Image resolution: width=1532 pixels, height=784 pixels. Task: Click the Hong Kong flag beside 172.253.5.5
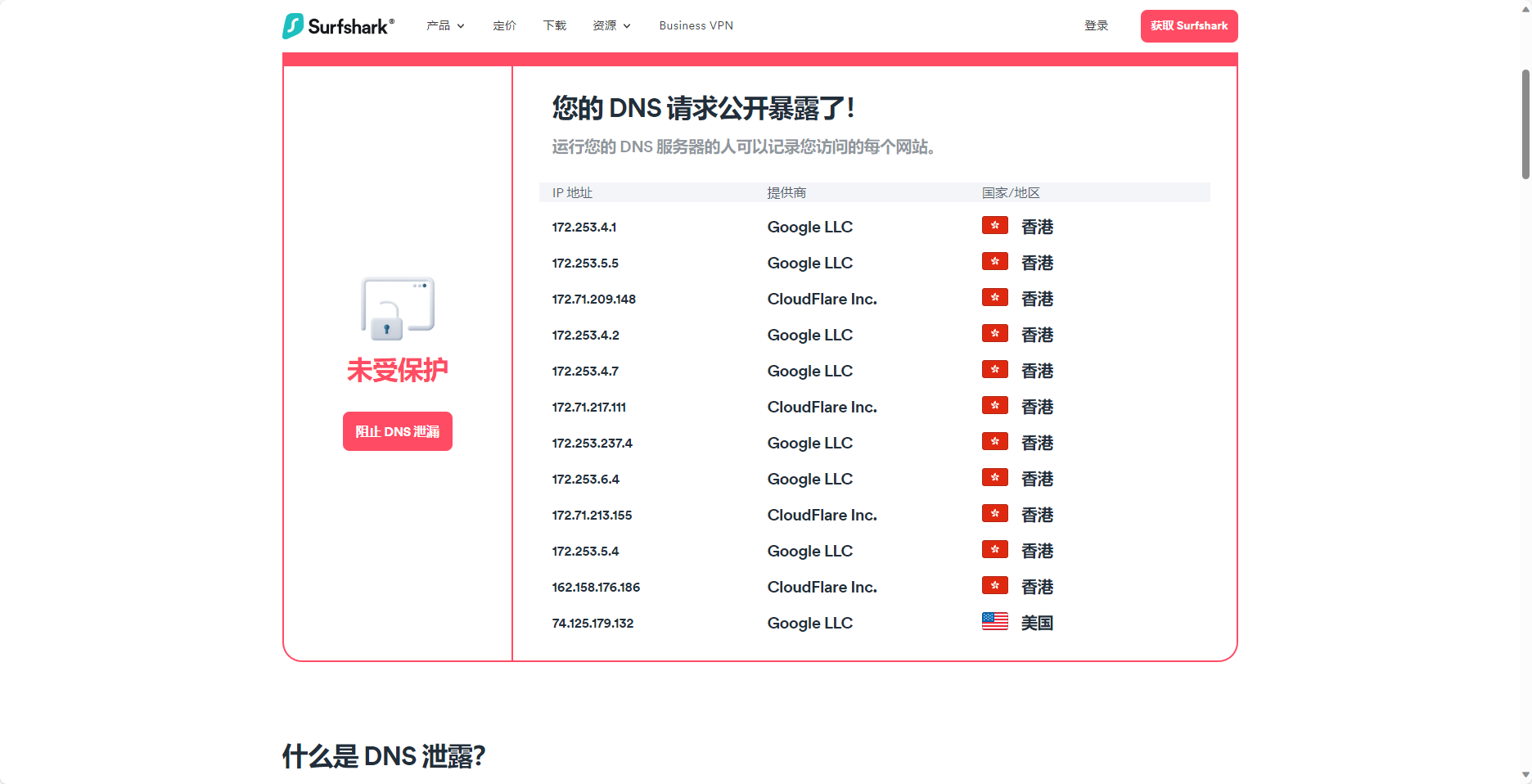(x=995, y=262)
